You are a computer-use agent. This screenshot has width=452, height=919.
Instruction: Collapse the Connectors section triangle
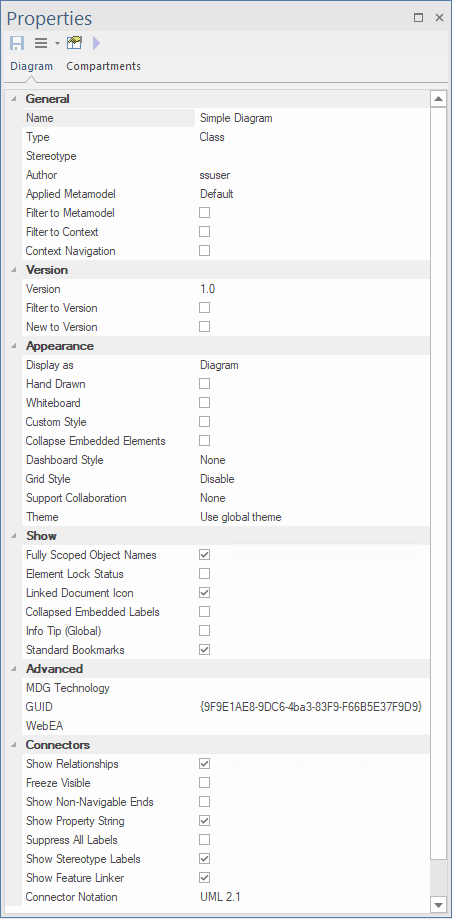13,745
